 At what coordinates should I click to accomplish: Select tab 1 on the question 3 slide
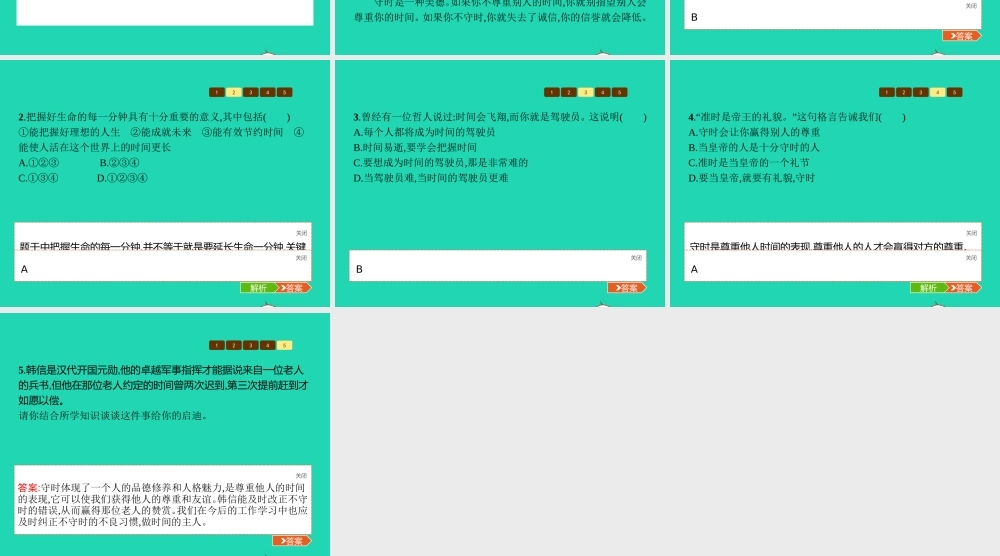[x=552, y=92]
